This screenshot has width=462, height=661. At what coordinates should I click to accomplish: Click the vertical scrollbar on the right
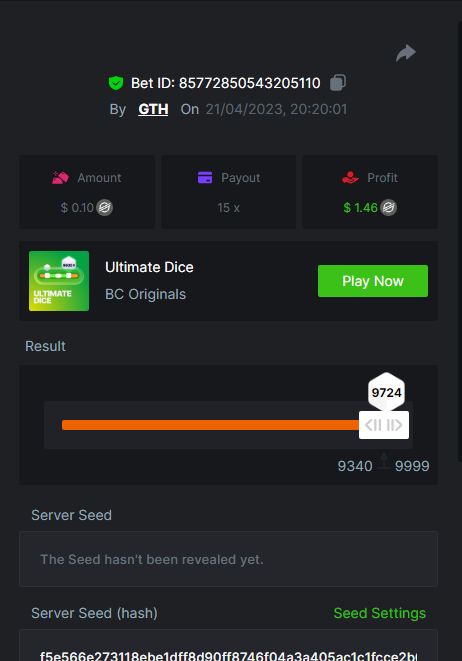pyautogui.click(x=460, y=242)
